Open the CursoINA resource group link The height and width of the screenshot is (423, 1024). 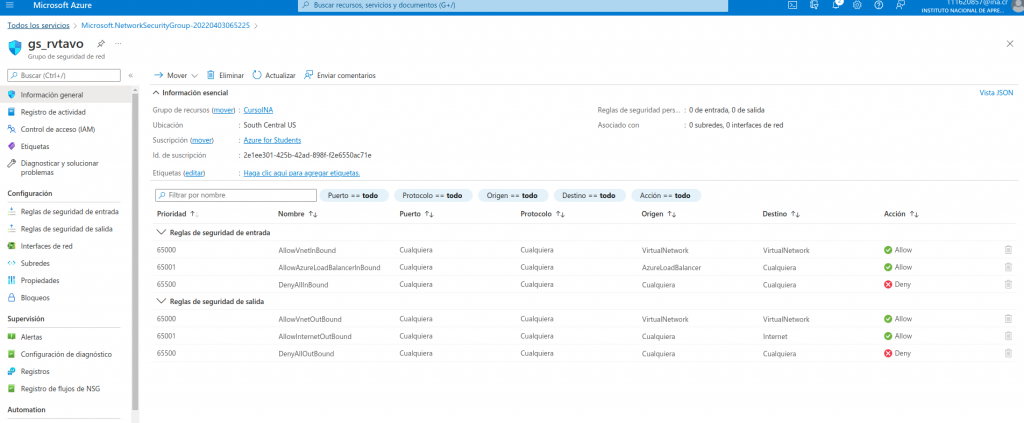[258, 110]
